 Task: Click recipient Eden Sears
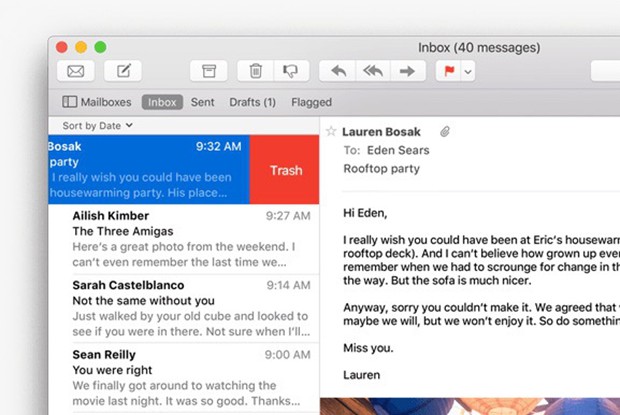point(398,150)
